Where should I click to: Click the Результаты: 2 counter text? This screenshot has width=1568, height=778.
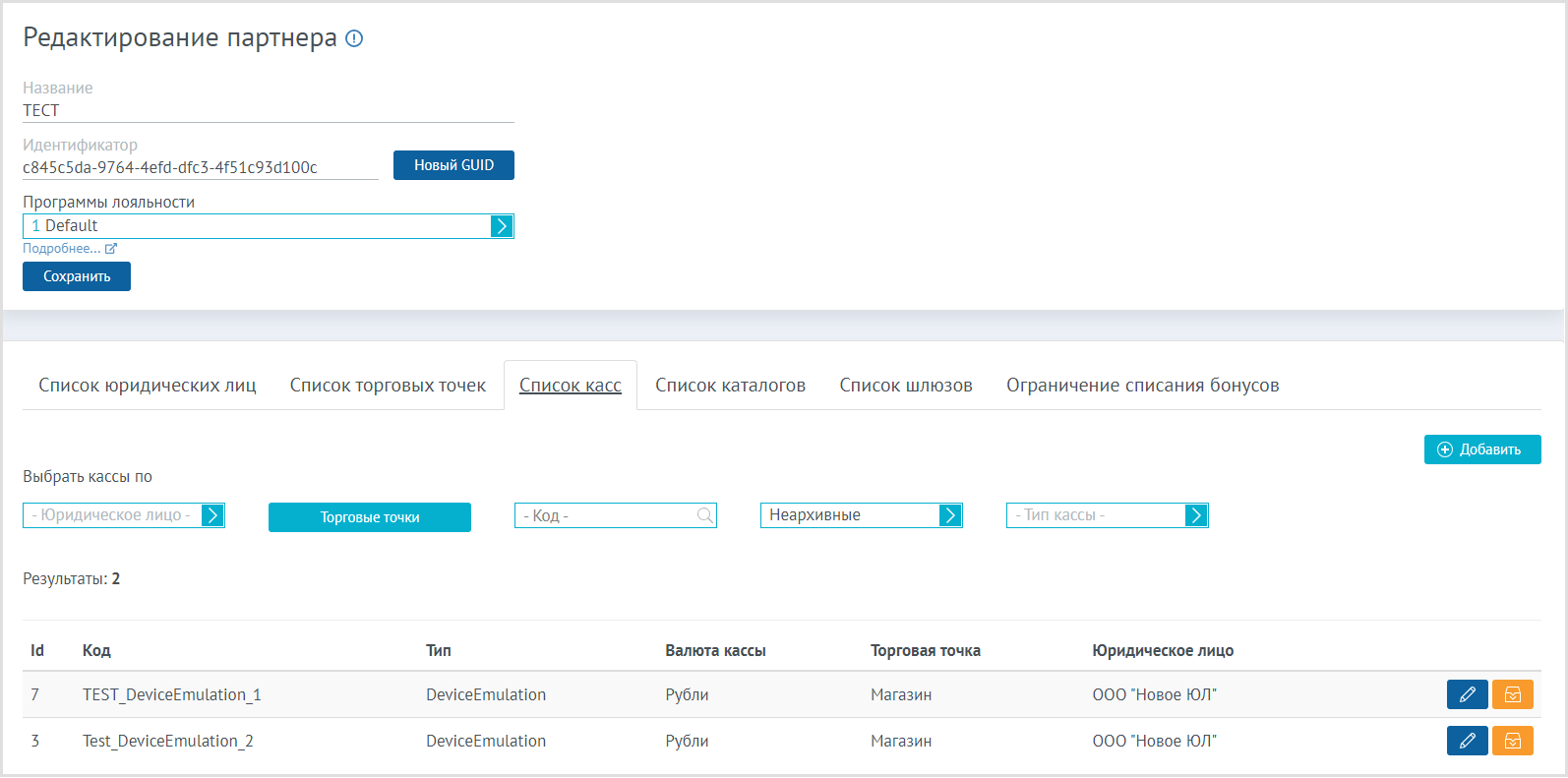click(72, 578)
